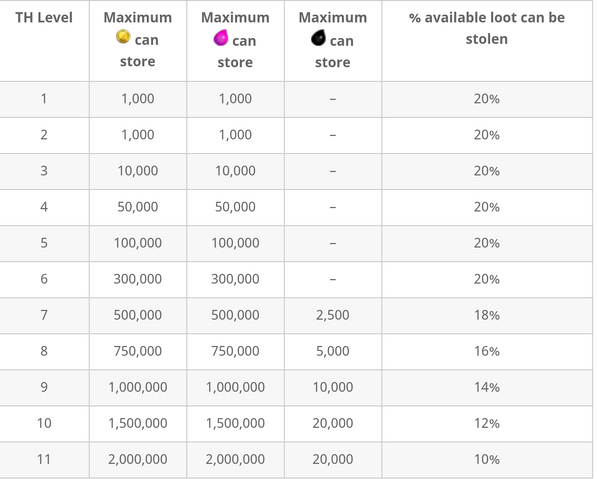Click the 18% loot percentage cell
The height and width of the screenshot is (479, 597).
click(487, 315)
